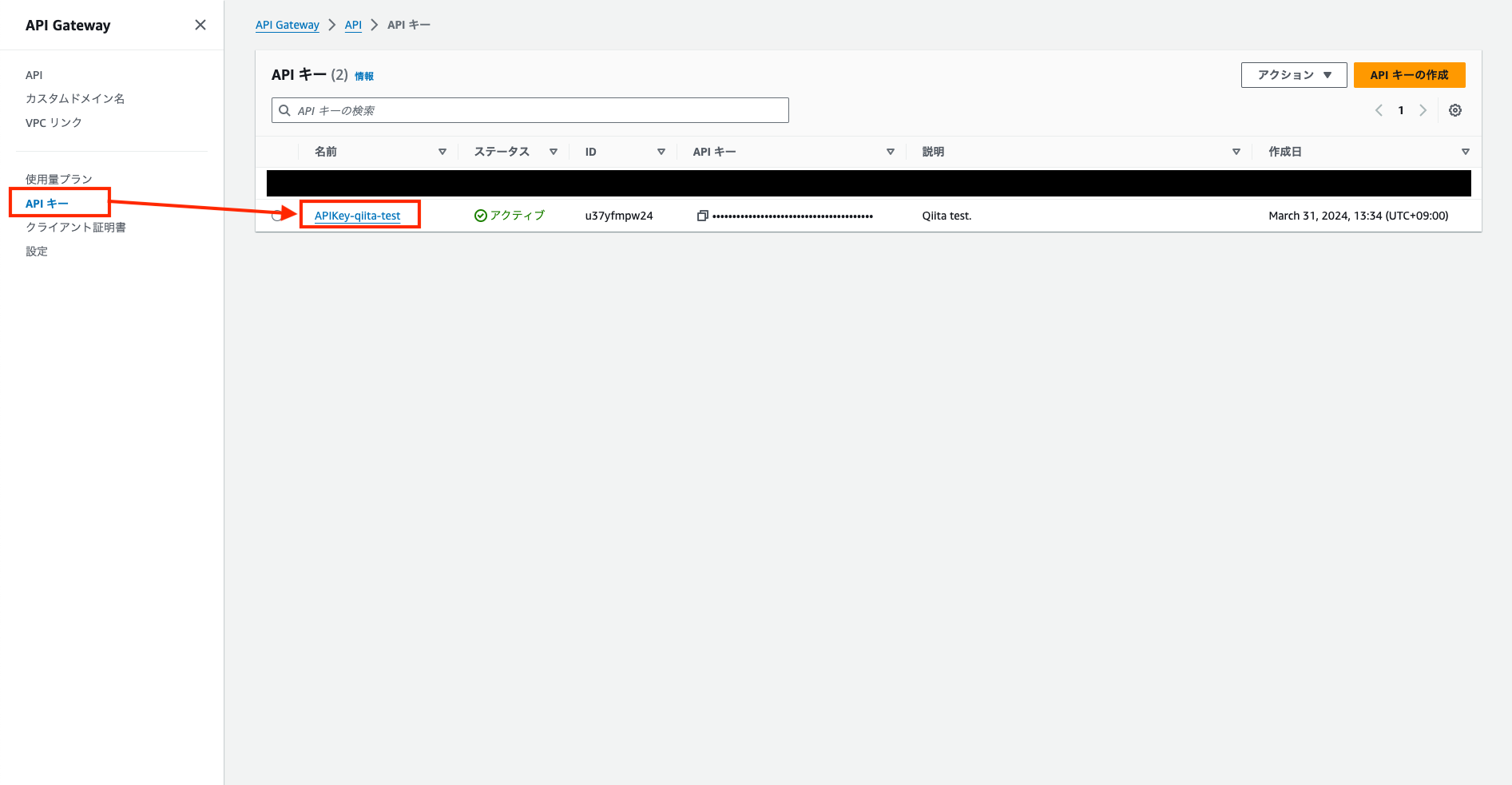The image size is (1512, 785).
Task: Open the アクション dropdown
Action: coord(1293,74)
